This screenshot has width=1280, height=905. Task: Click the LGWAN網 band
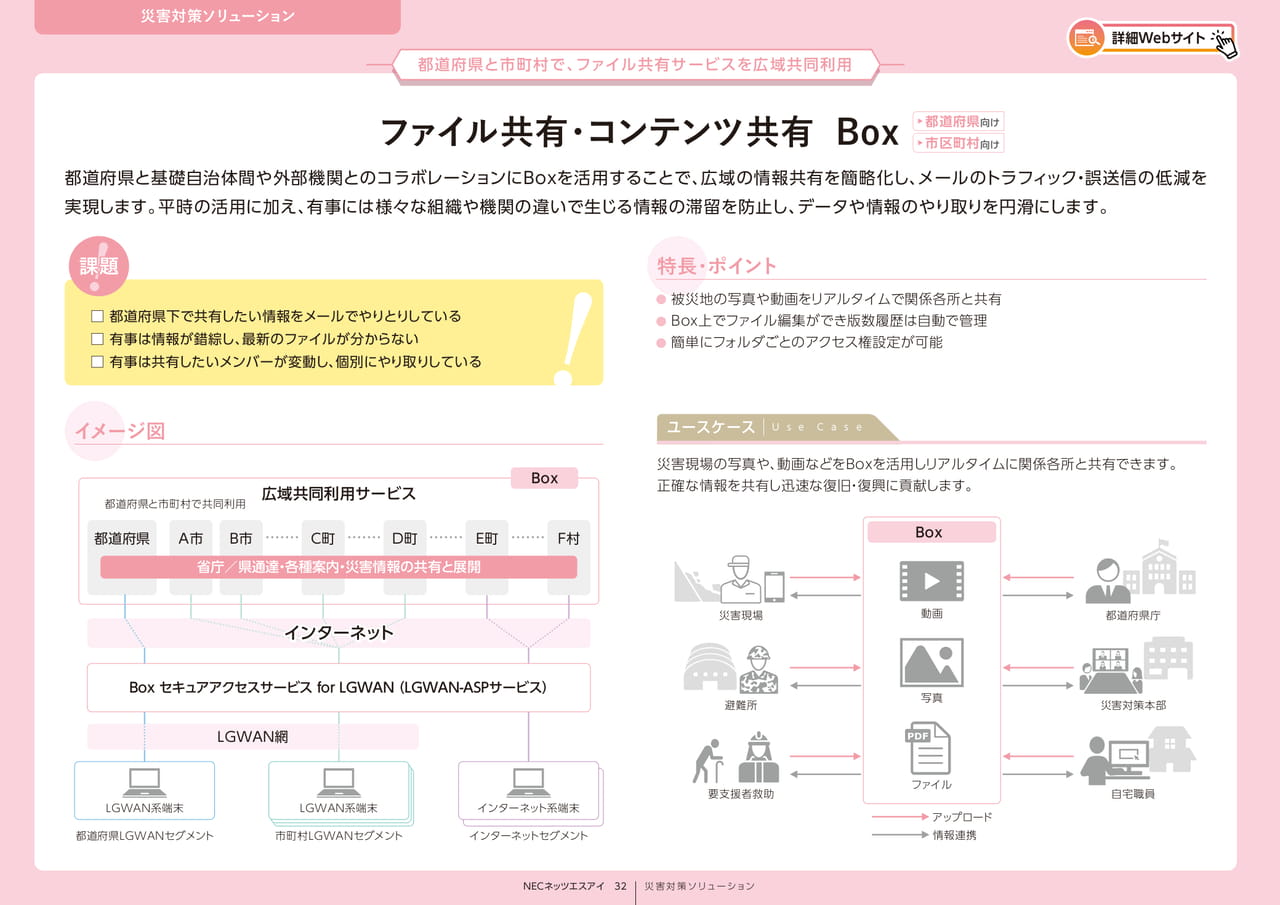click(x=253, y=737)
